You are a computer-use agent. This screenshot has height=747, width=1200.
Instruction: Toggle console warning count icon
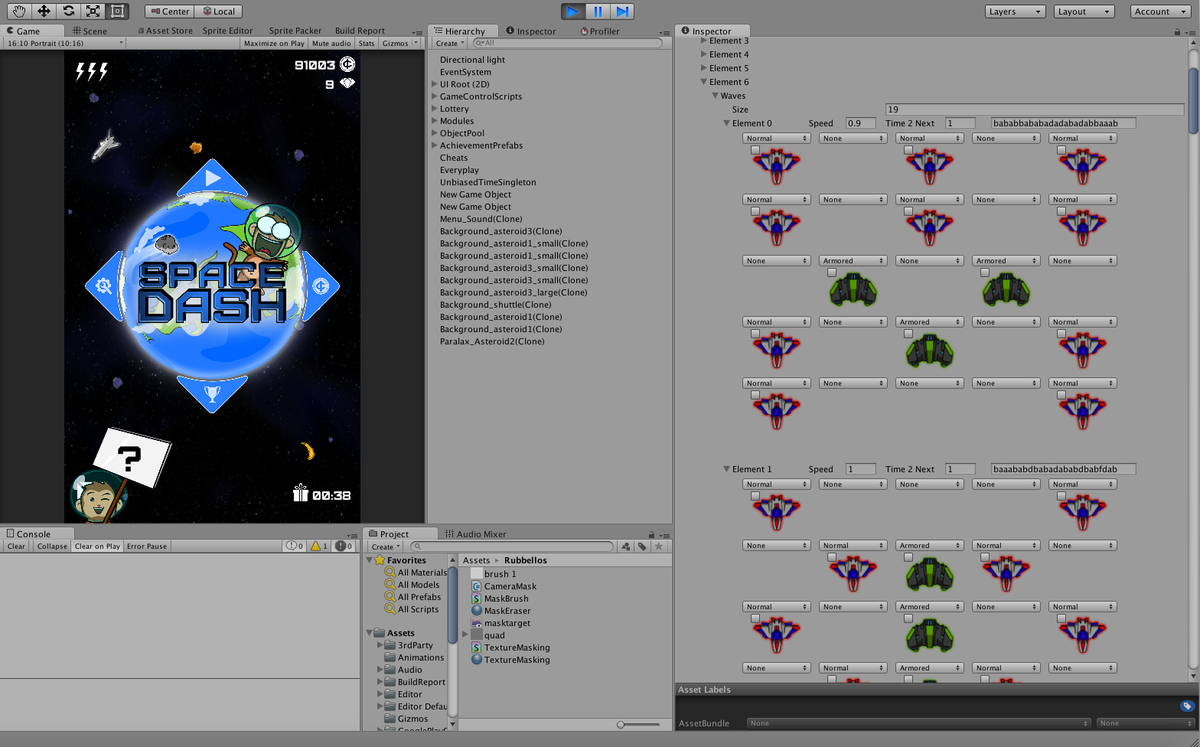pyautogui.click(x=319, y=546)
